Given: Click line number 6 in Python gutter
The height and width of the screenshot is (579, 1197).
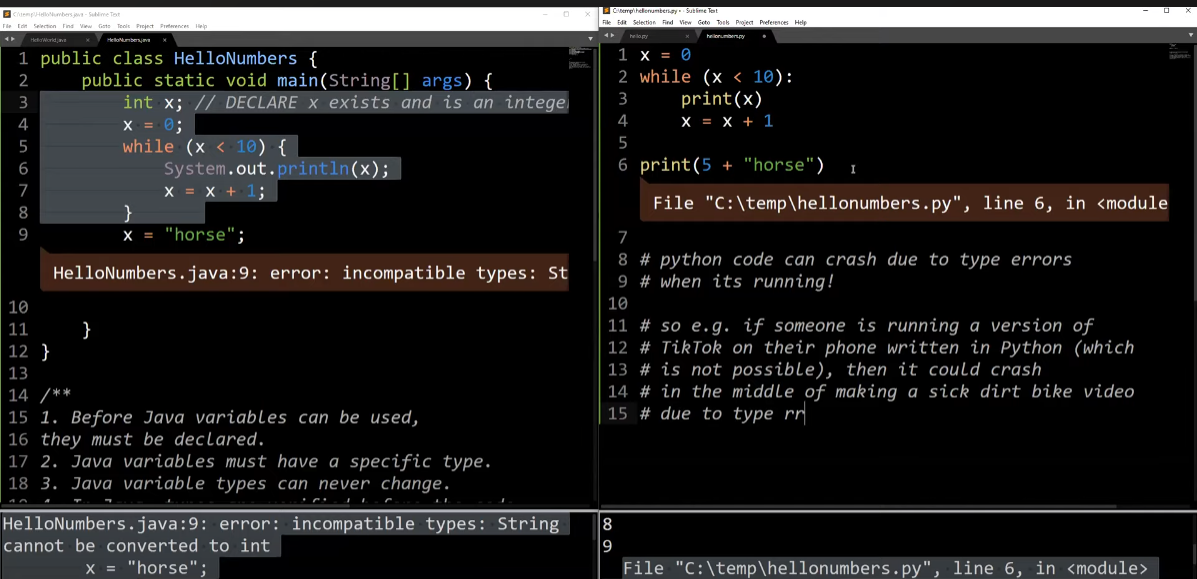Looking at the screenshot, I should tap(622, 165).
